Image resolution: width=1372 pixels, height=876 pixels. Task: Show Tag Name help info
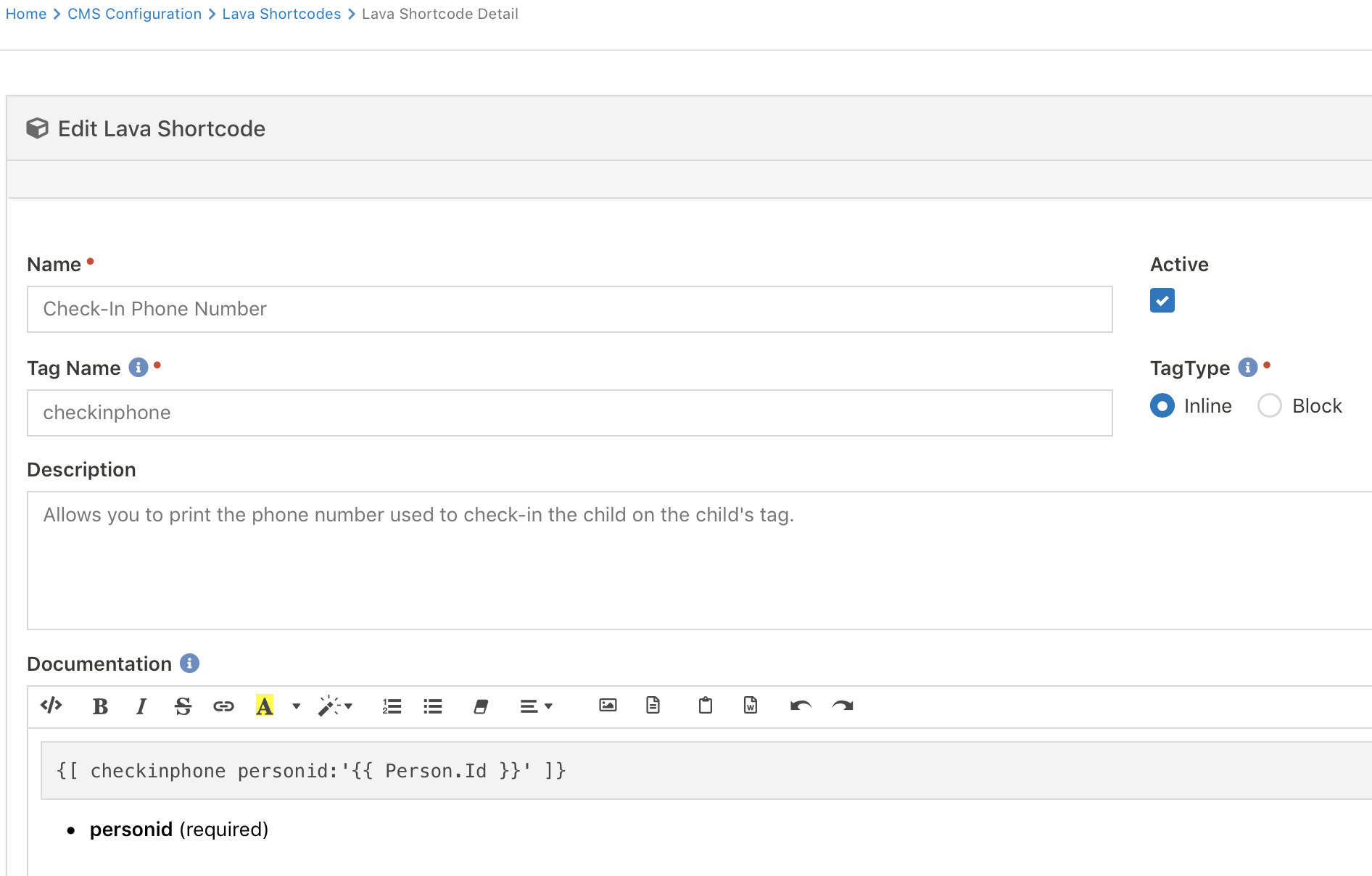click(138, 368)
